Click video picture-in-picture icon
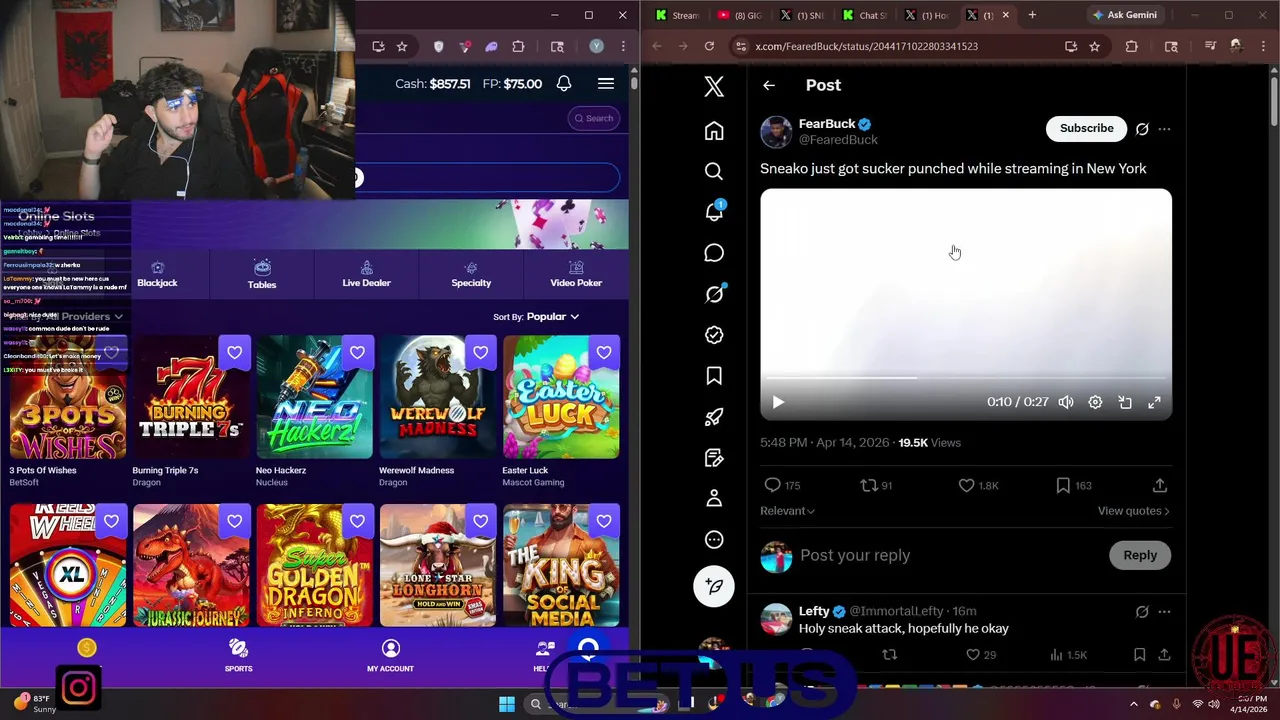 pos(1125,402)
